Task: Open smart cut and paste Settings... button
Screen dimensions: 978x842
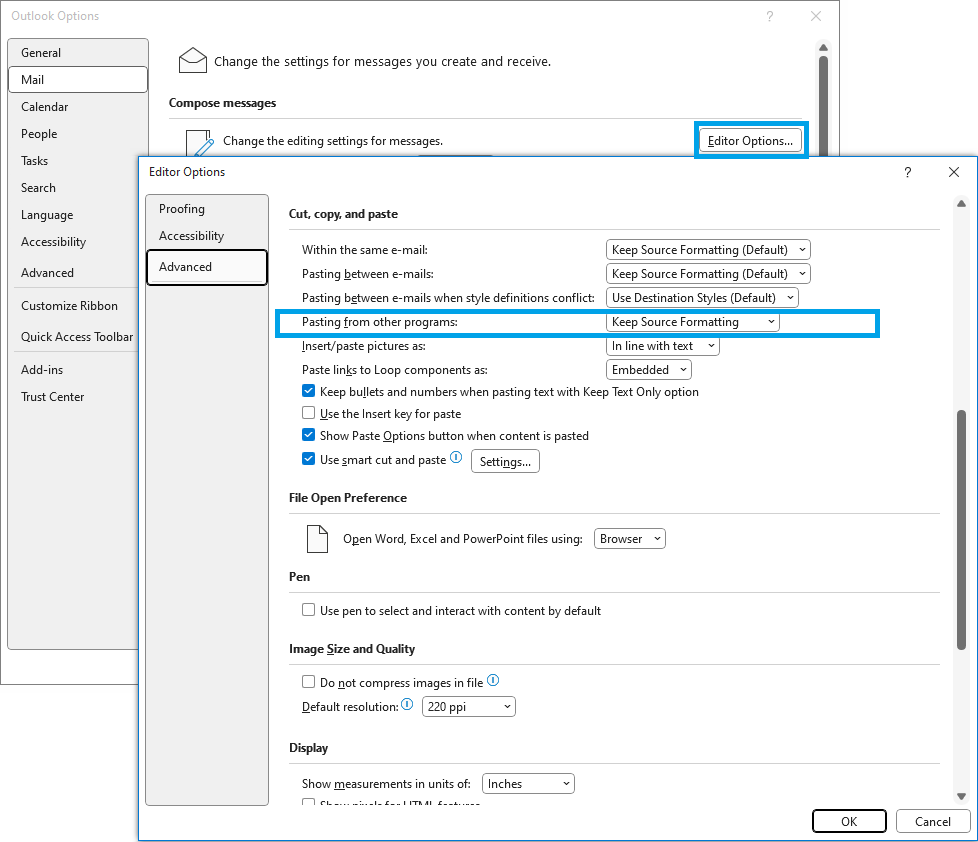Action: 505,461
